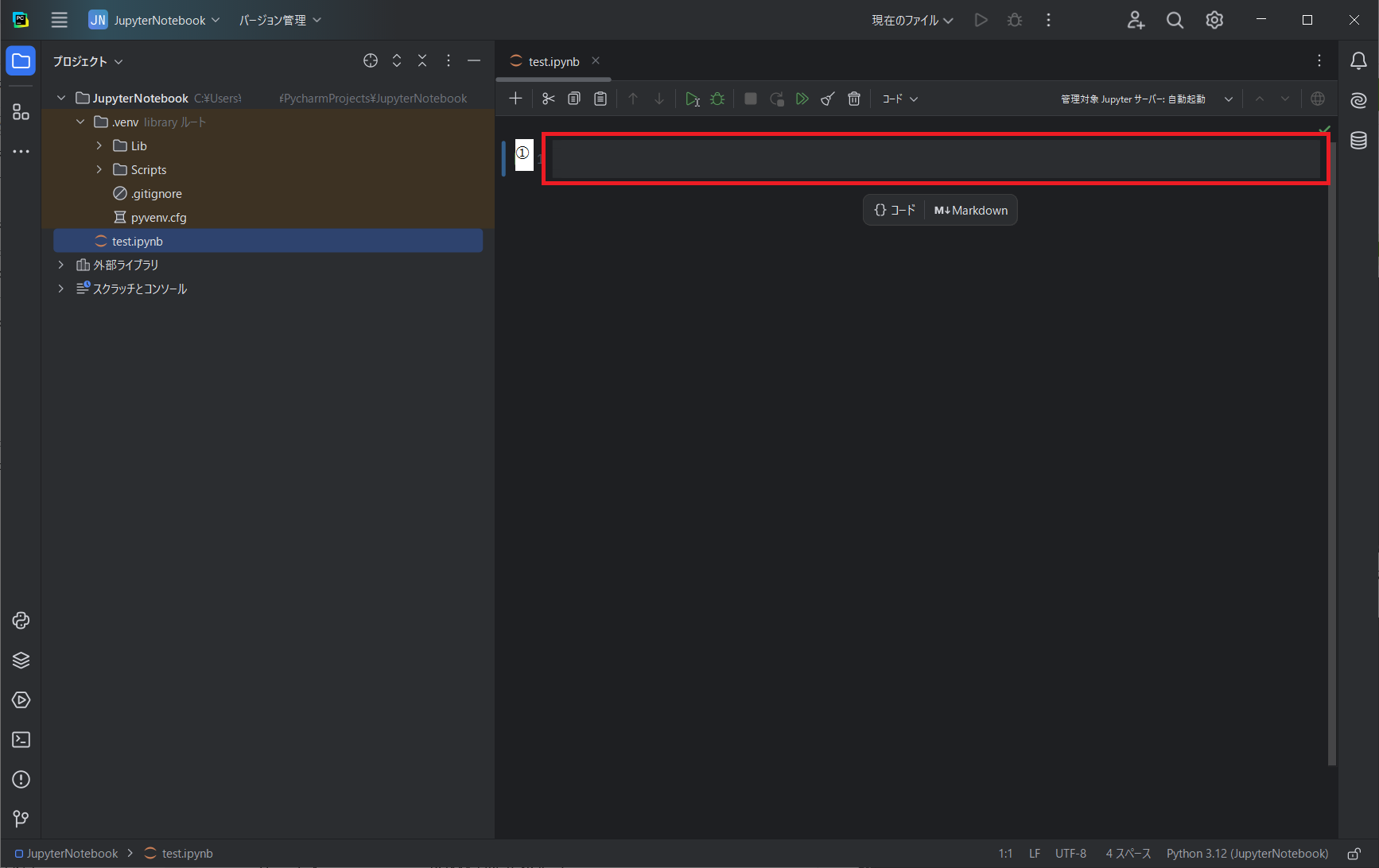
Task: Expand the Scripts folder
Action: pyautogui.click(x=99, y=169)
